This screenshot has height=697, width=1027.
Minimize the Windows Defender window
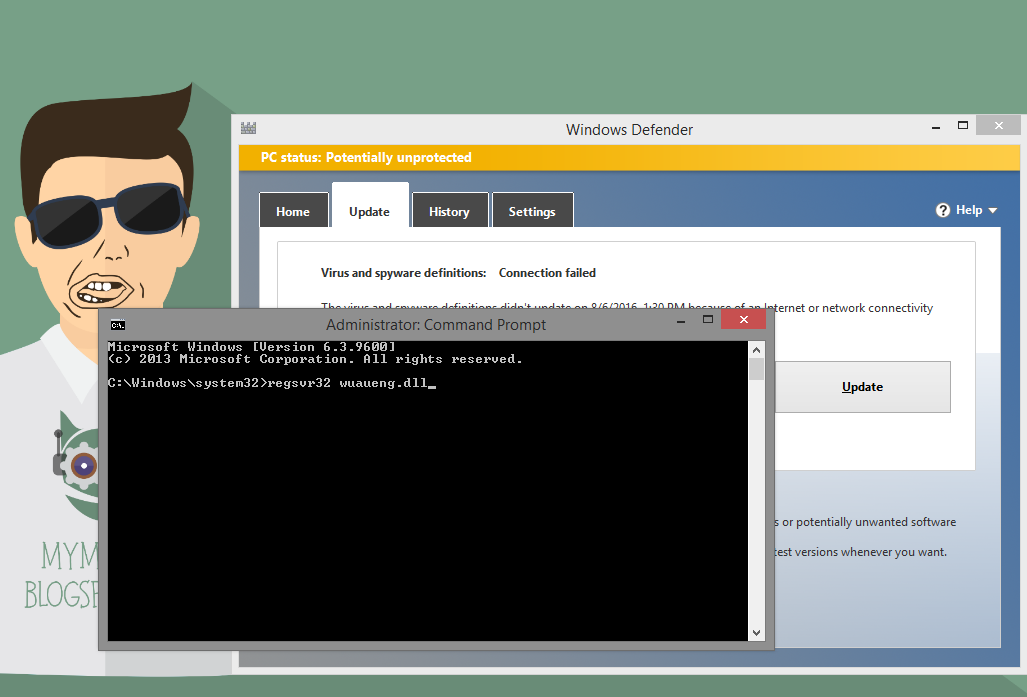pyautogui.click(x=936, y=126)
